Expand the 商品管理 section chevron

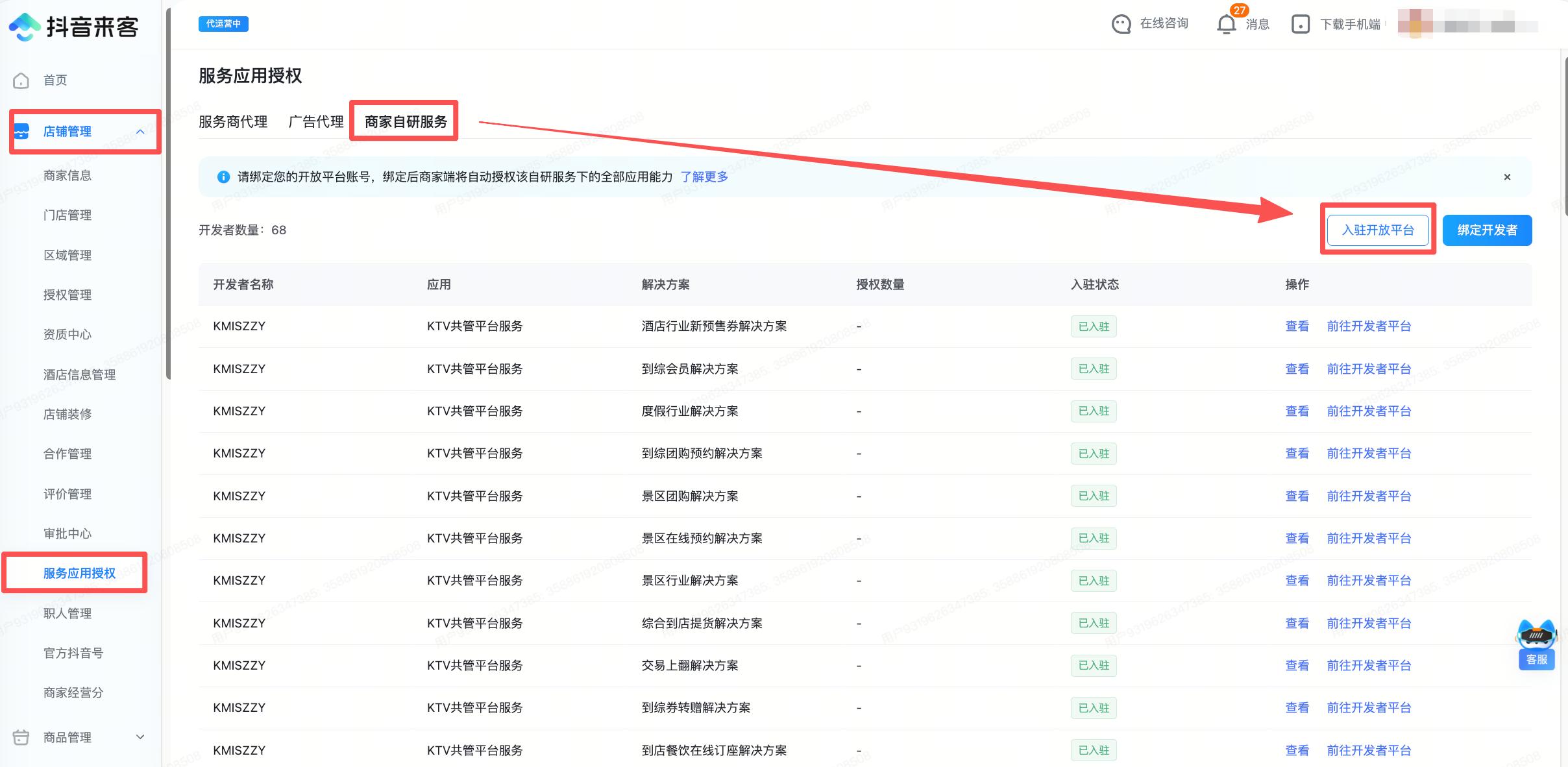[x=140, y=737]
